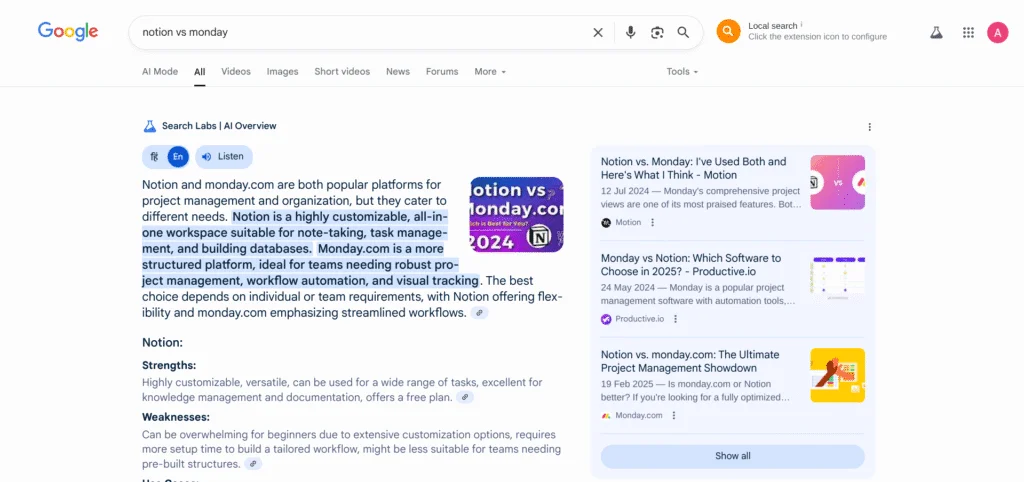Open the Search Labs flask icon
This screenshot has width=1024, height=482.
coord(936,32)
